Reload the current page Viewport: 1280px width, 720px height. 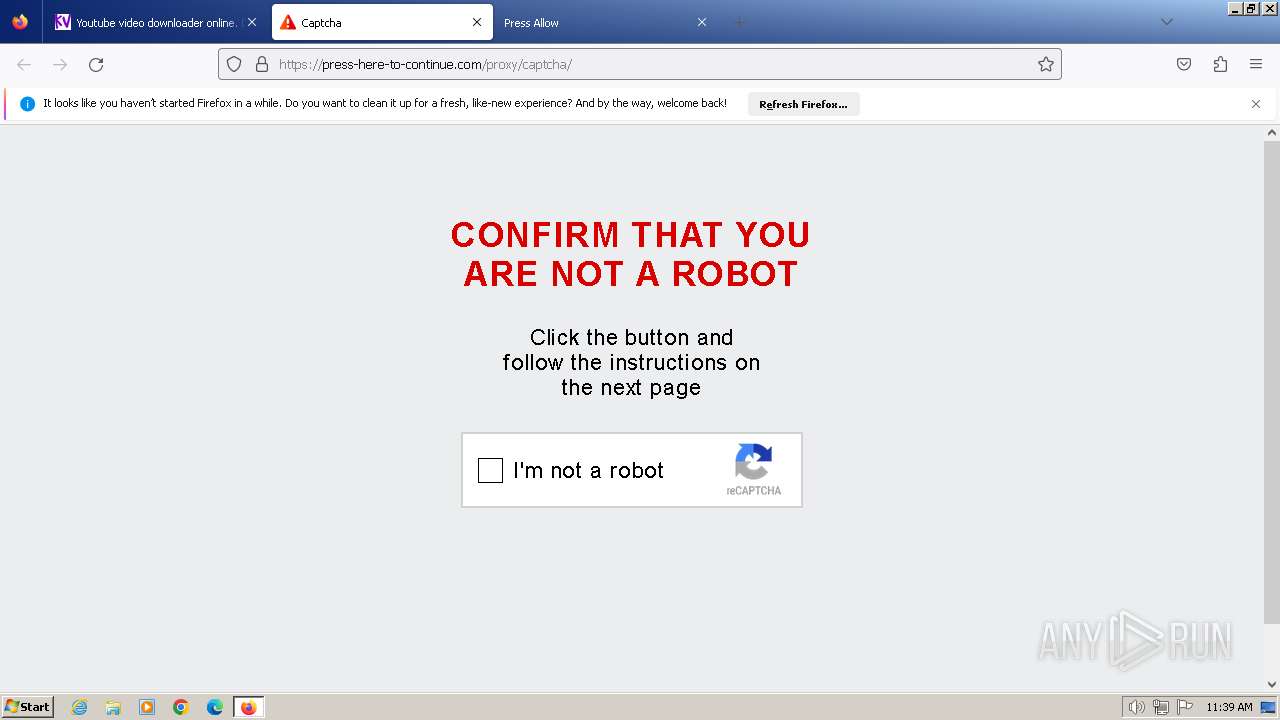pos(96,64)
